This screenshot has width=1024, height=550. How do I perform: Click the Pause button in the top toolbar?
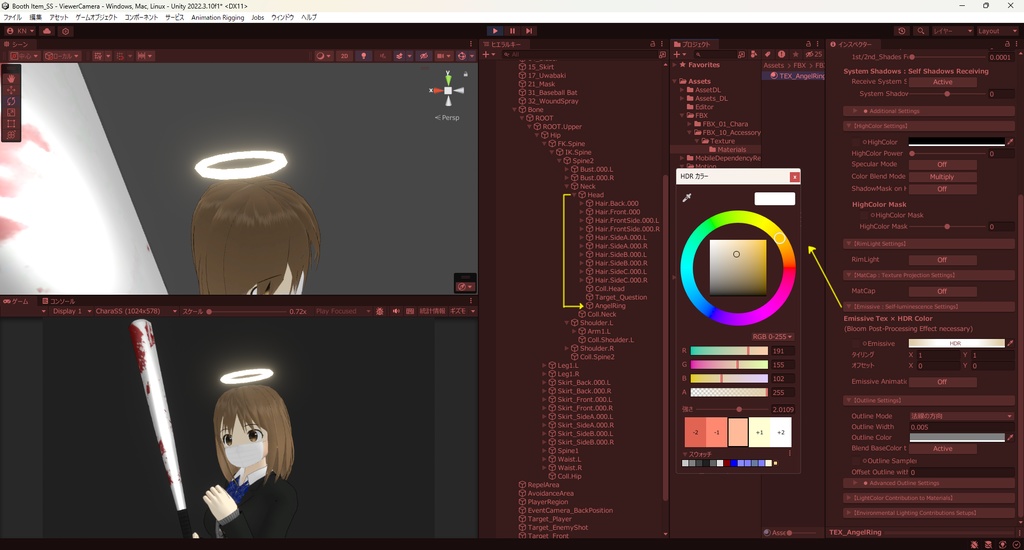[512, 31]
